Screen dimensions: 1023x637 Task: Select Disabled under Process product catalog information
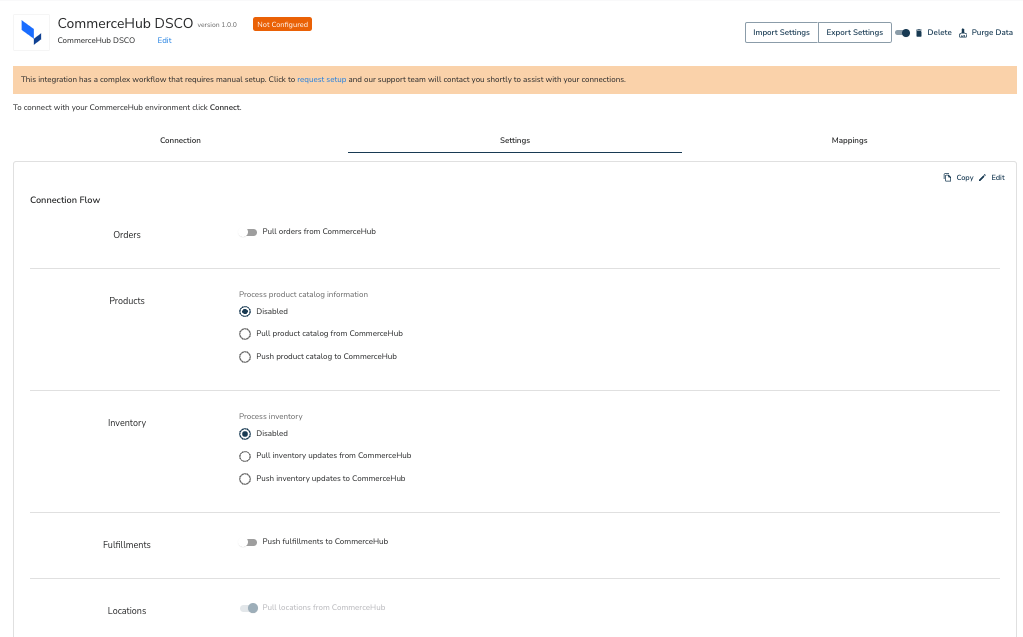tap(245, 311)
